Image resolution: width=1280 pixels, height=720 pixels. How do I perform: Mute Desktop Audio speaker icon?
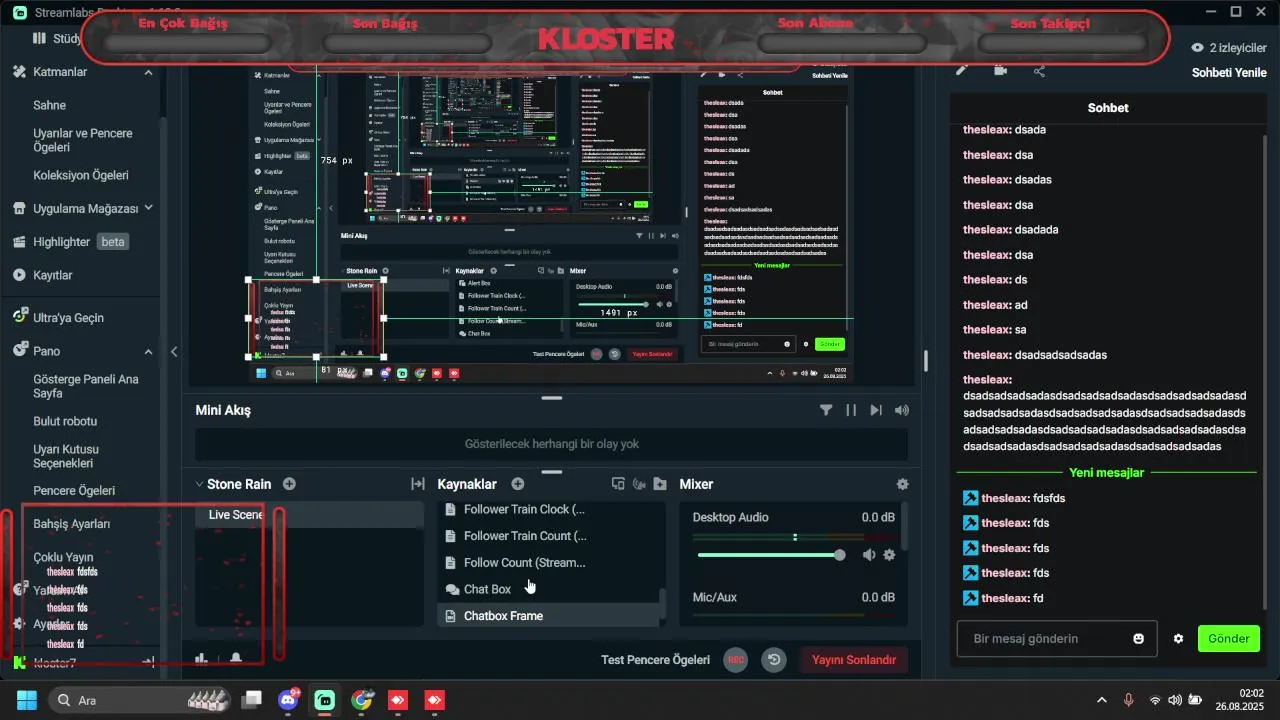869,555
